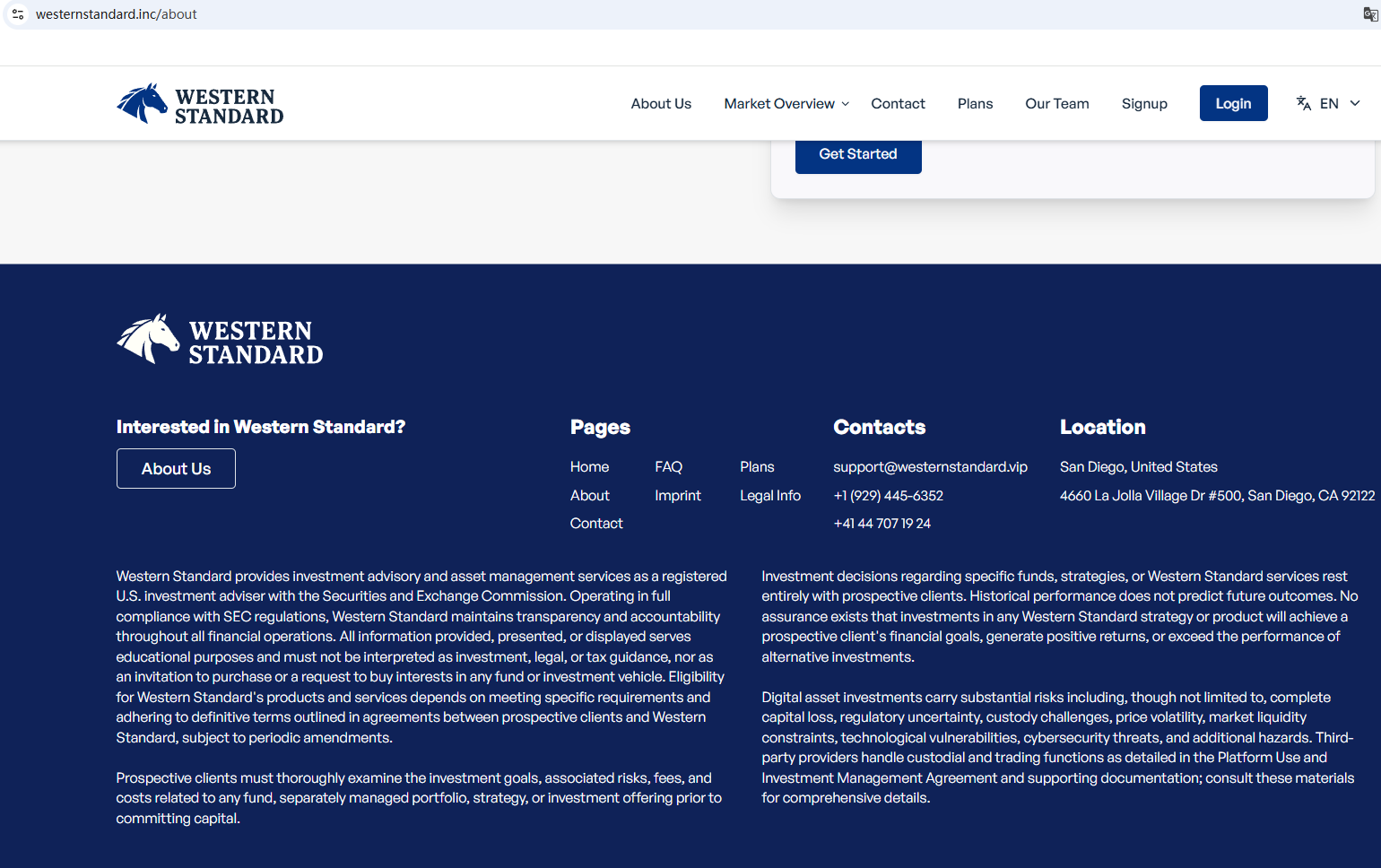Click the translate page icon in address bar
This screenshot has width=1381, height=868.
click(x=1370, y=14)
